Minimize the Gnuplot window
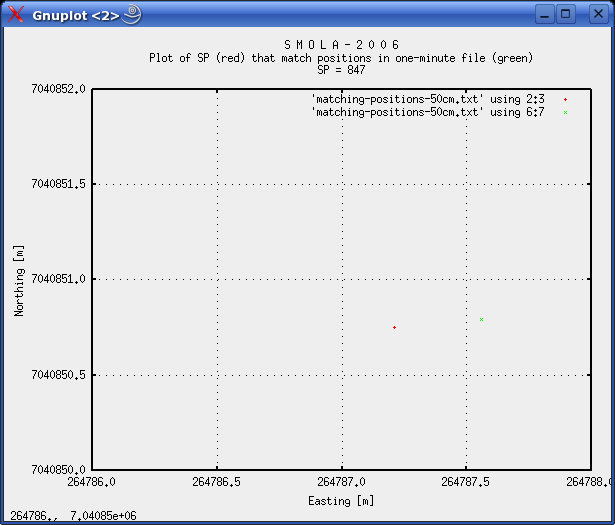This screenshot has height=525, width=615. point(545,14)
